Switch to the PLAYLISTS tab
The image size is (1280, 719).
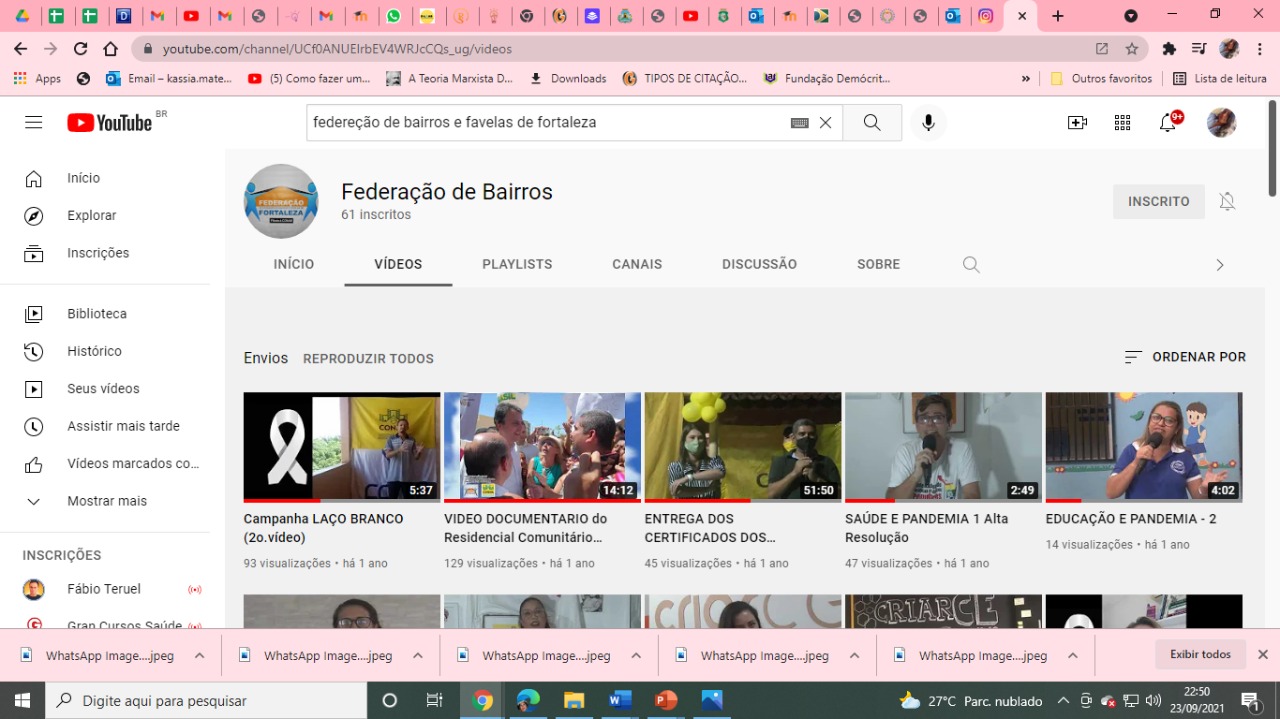tap(517, 264)
